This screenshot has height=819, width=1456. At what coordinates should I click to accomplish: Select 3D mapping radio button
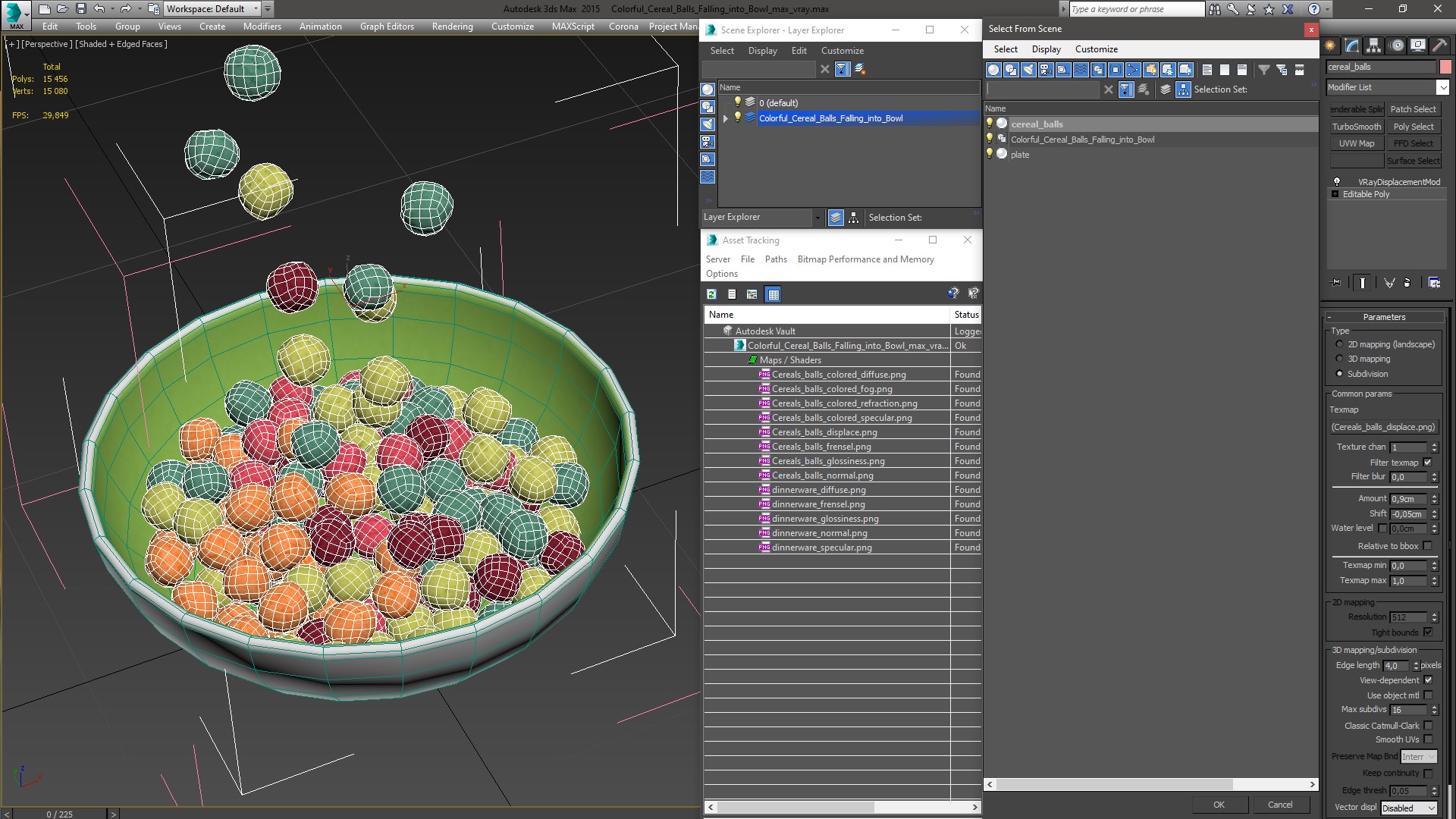coord(1339,359)
